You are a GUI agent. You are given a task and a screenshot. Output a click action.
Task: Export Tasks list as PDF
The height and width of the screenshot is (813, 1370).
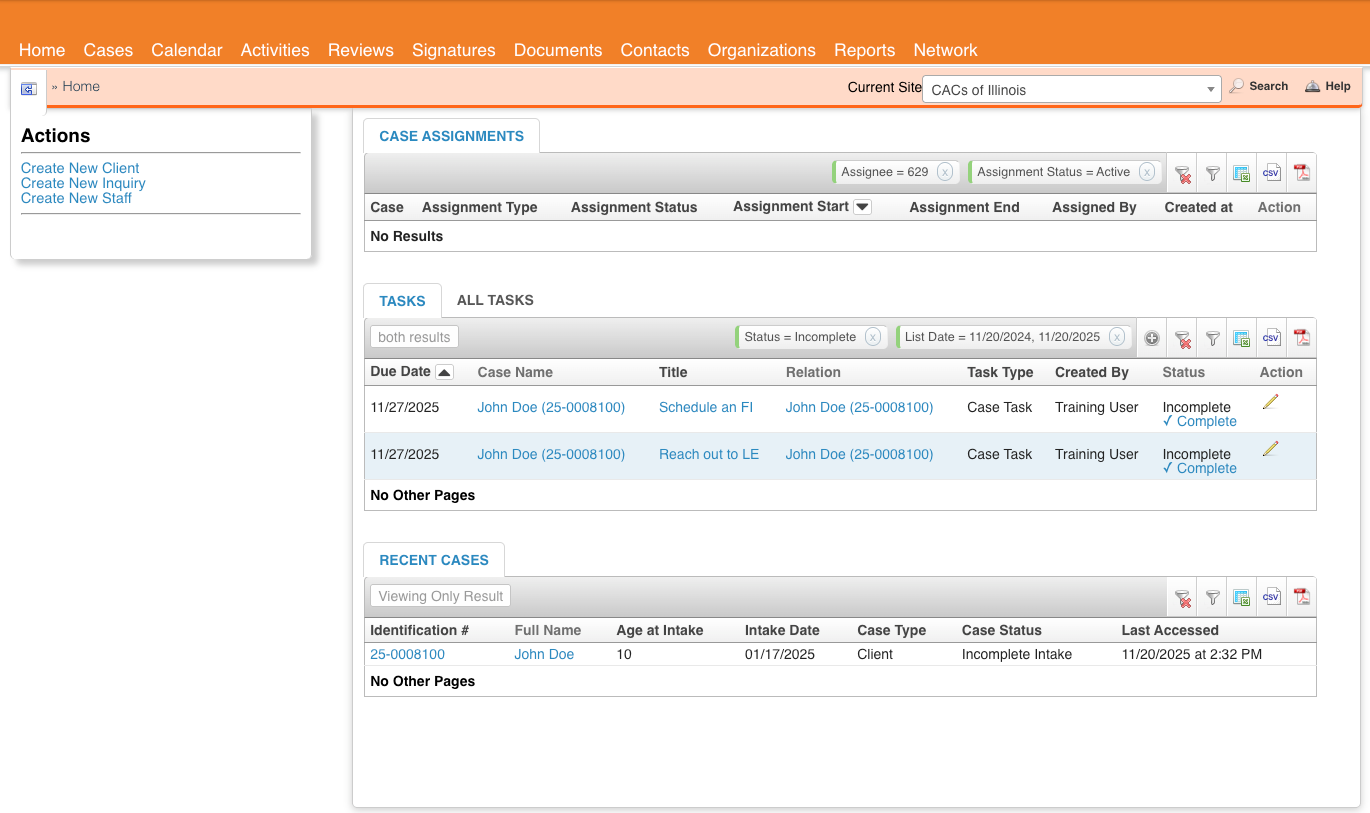pos(1301,338)
